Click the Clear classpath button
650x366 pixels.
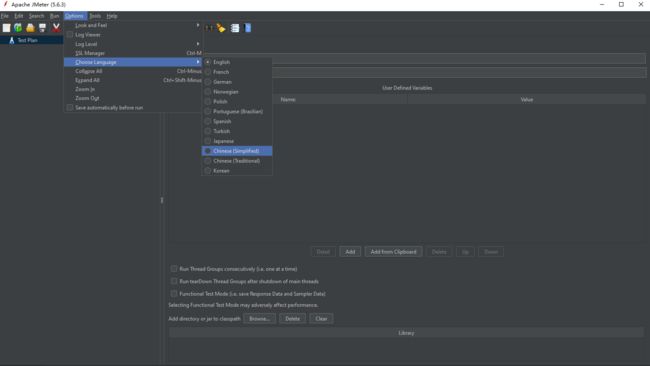coord(321,319)
